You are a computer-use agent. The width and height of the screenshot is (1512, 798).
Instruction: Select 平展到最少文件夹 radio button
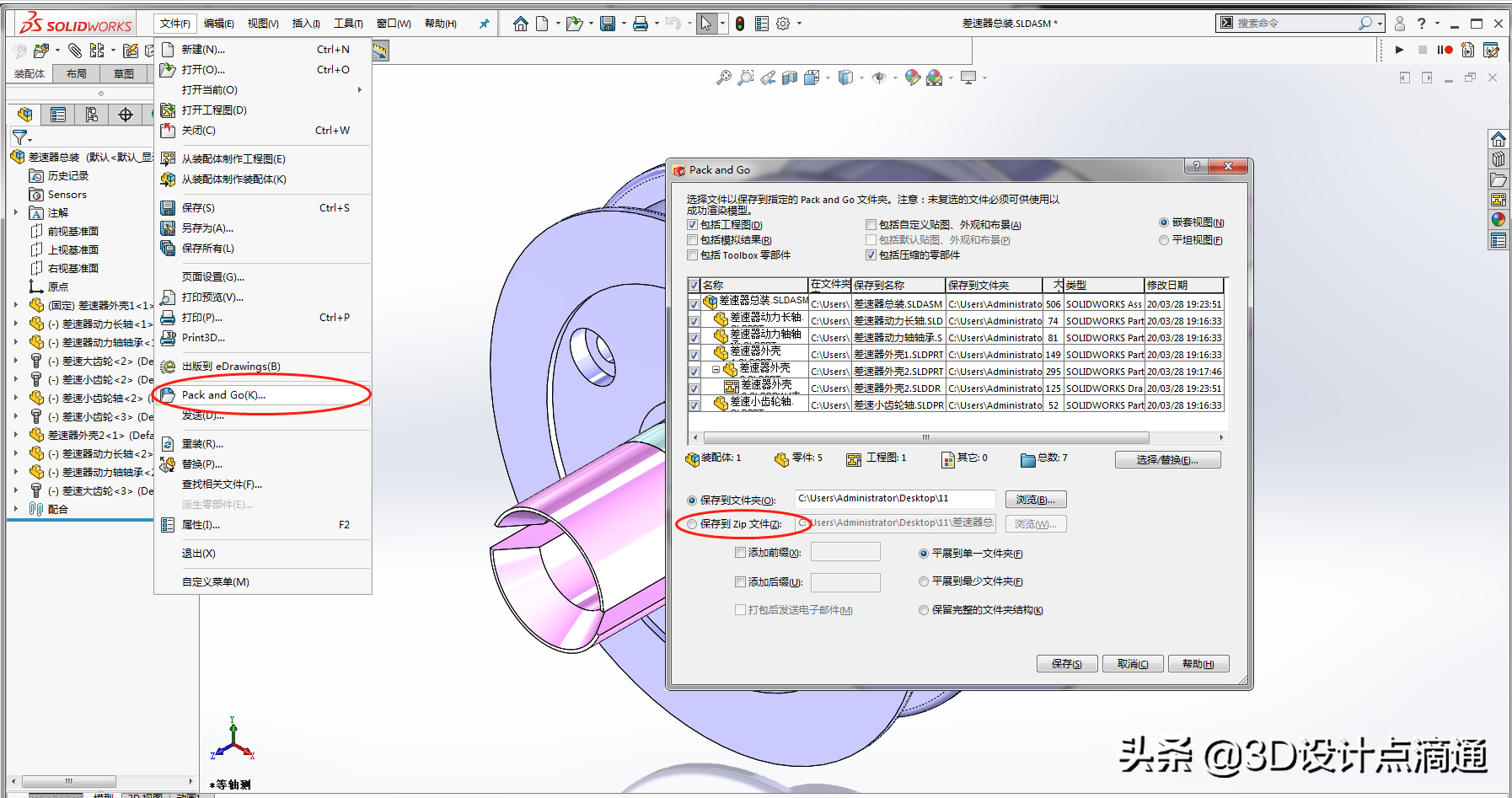tap(924, 581)
